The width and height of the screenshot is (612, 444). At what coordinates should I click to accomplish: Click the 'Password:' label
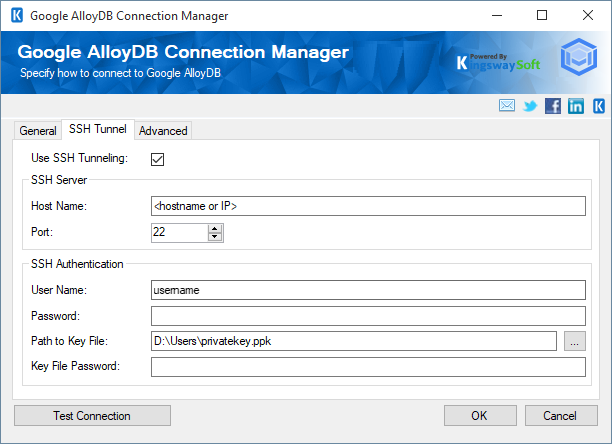pyautogui.click(x=55, y=316)
